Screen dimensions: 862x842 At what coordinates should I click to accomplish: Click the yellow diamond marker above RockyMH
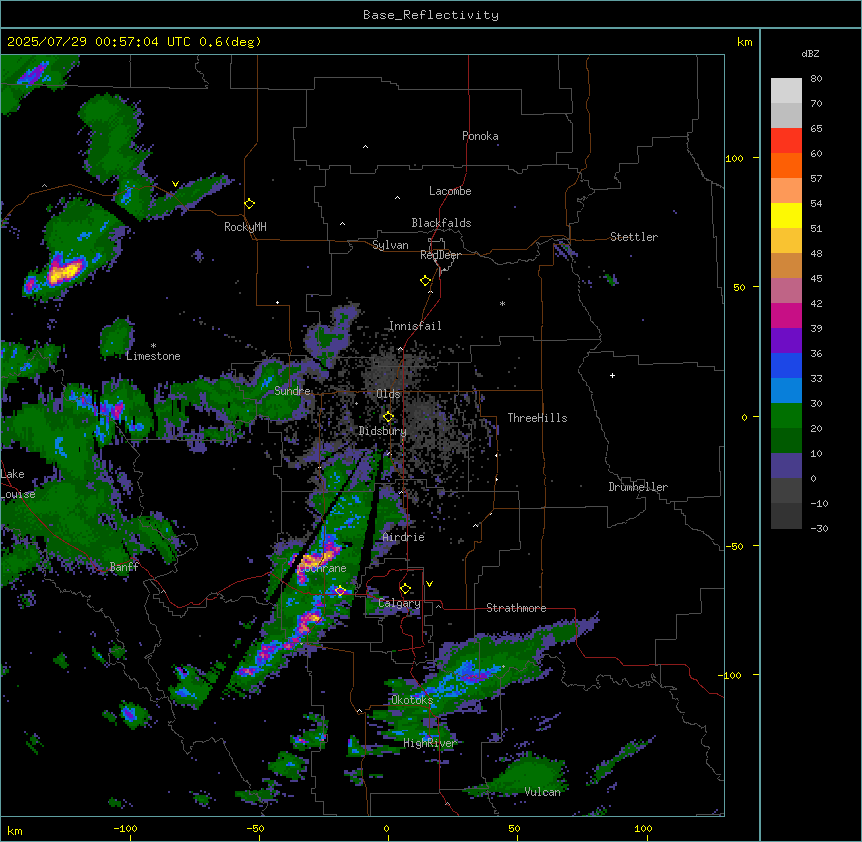(250, 204)
